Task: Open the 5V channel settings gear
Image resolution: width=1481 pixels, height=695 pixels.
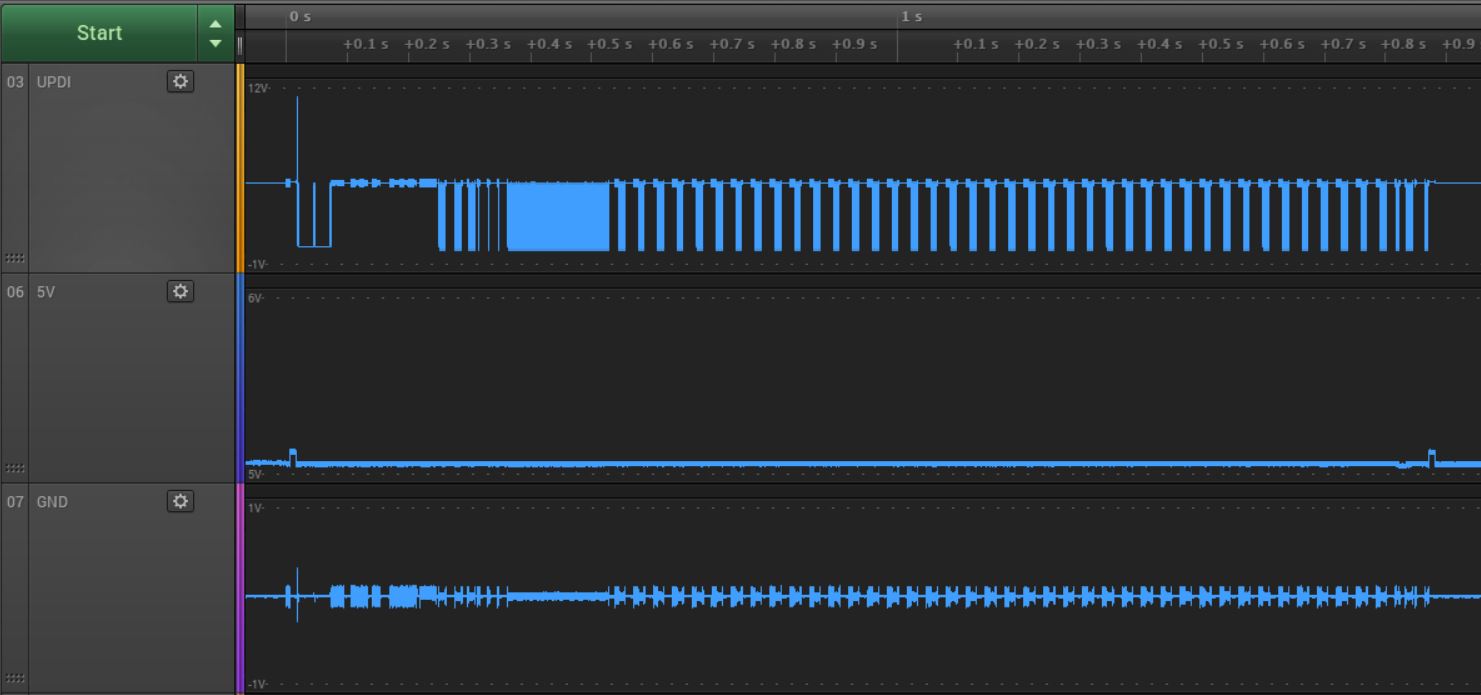Action: pos(180,291)
